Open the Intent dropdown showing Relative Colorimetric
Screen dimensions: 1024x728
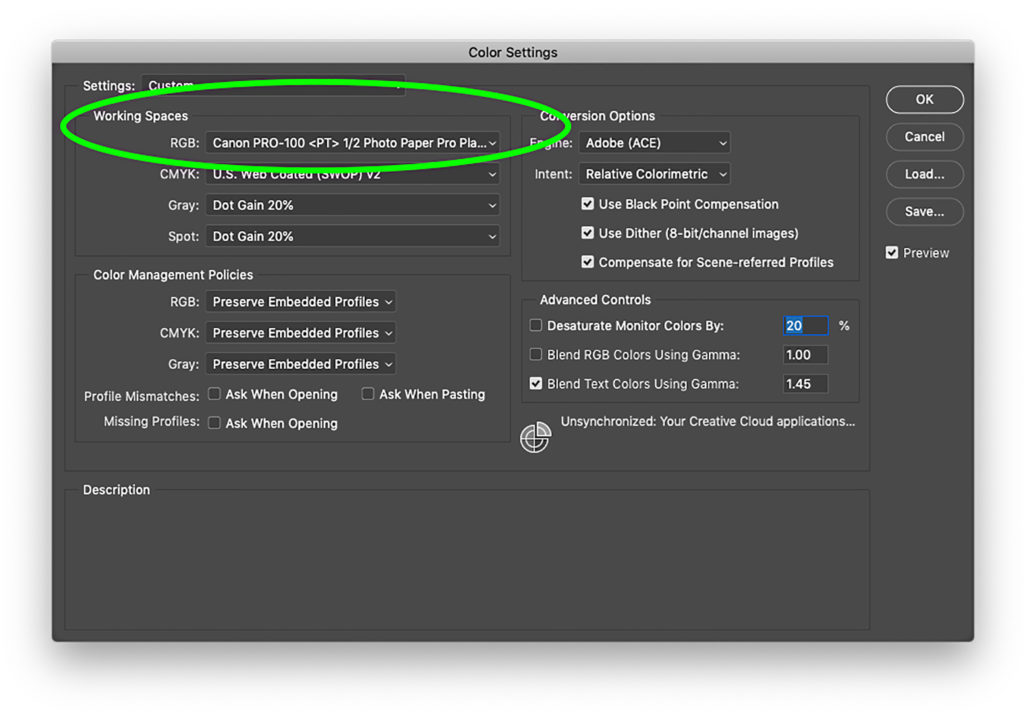[654, 173]
